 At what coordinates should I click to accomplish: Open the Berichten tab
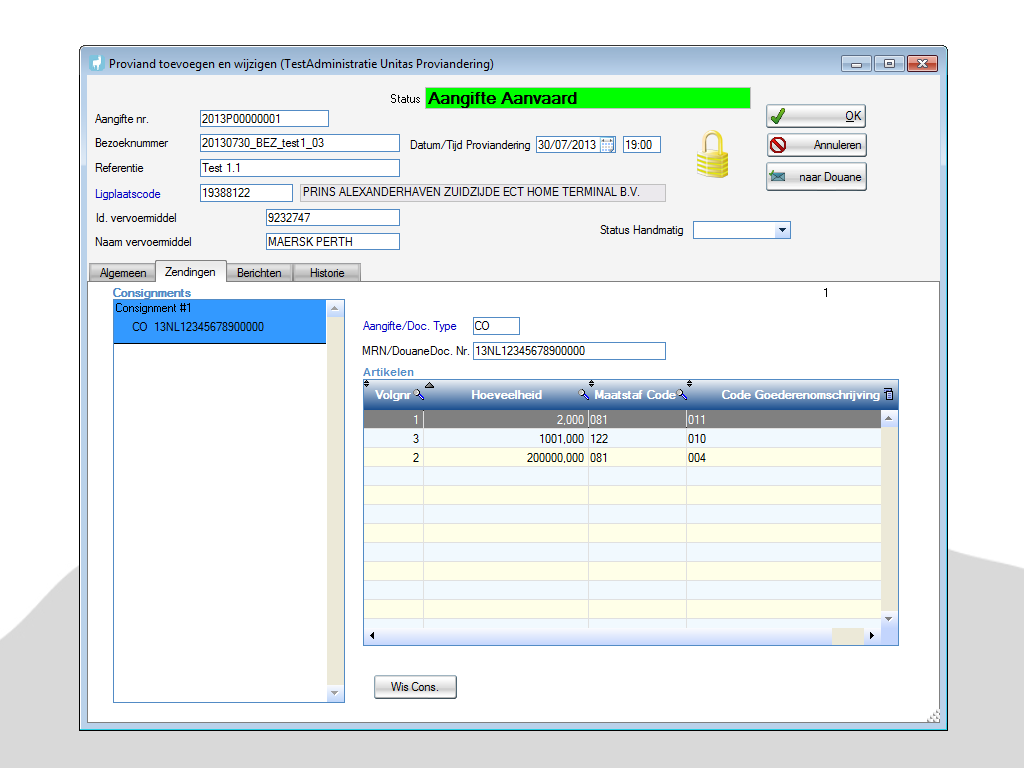point(259,273)
